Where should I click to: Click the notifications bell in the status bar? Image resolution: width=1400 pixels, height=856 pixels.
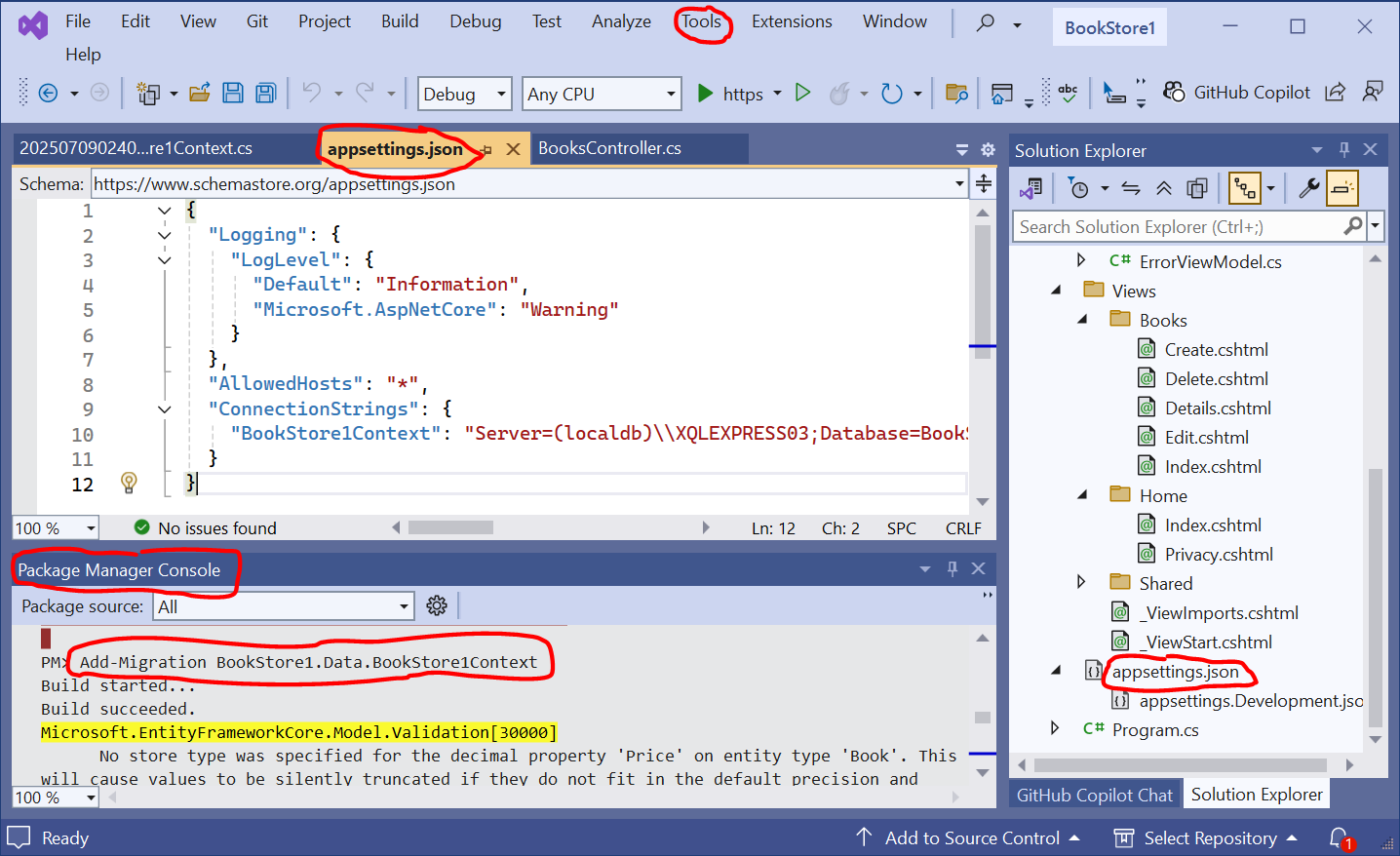click(x=1341, y=838)
